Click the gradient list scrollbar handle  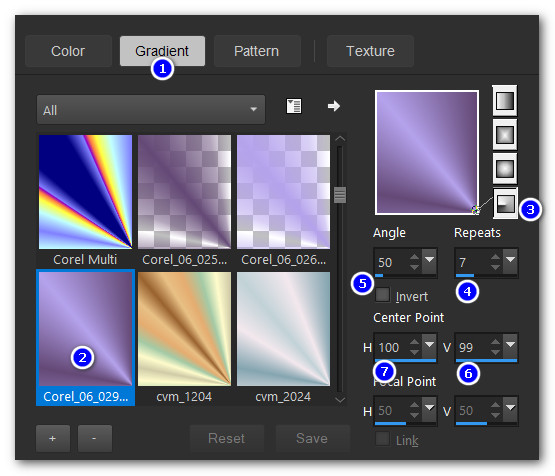[x=340, y=195]
